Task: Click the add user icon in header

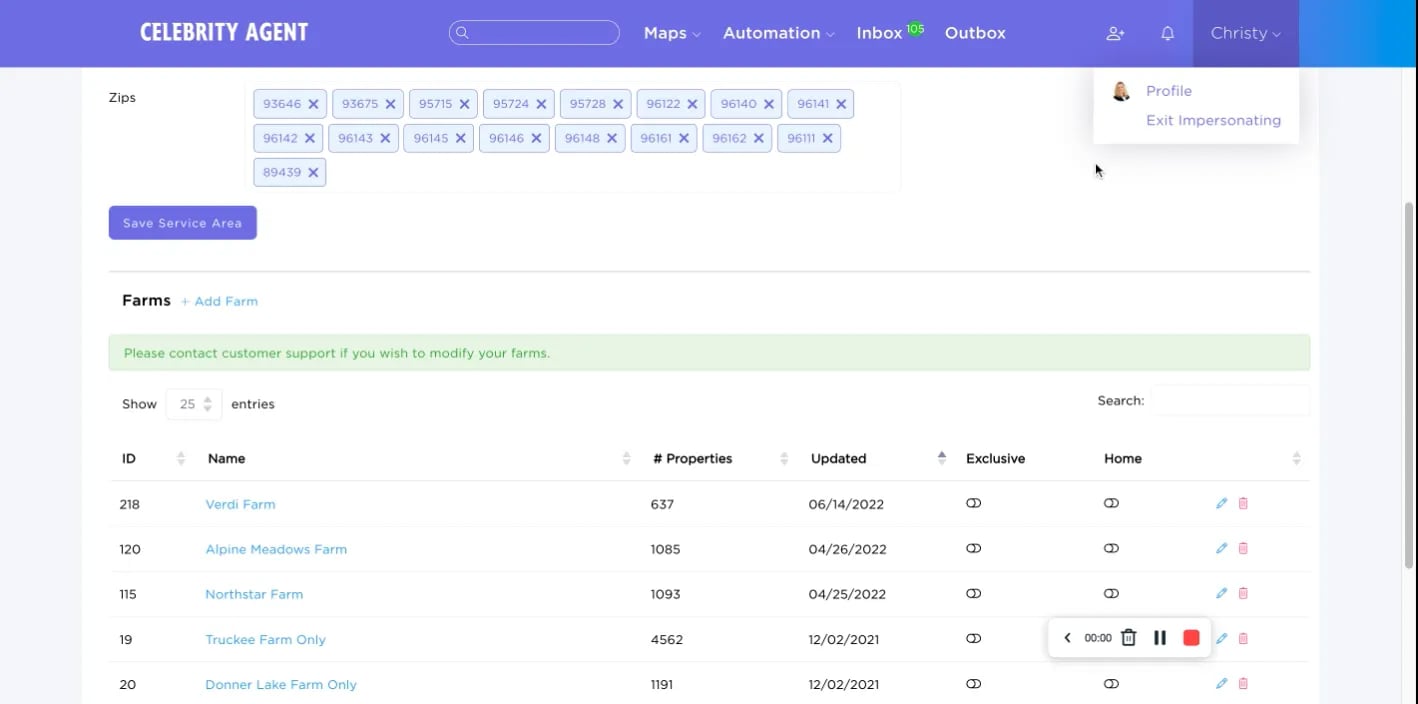Action: [1115, 33]
